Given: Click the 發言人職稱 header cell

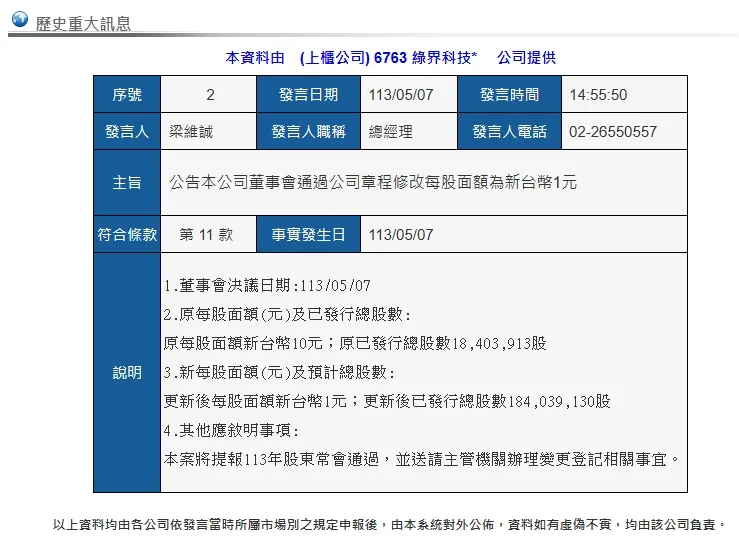Looking at the screenshot, I should [x=308, y=131].
